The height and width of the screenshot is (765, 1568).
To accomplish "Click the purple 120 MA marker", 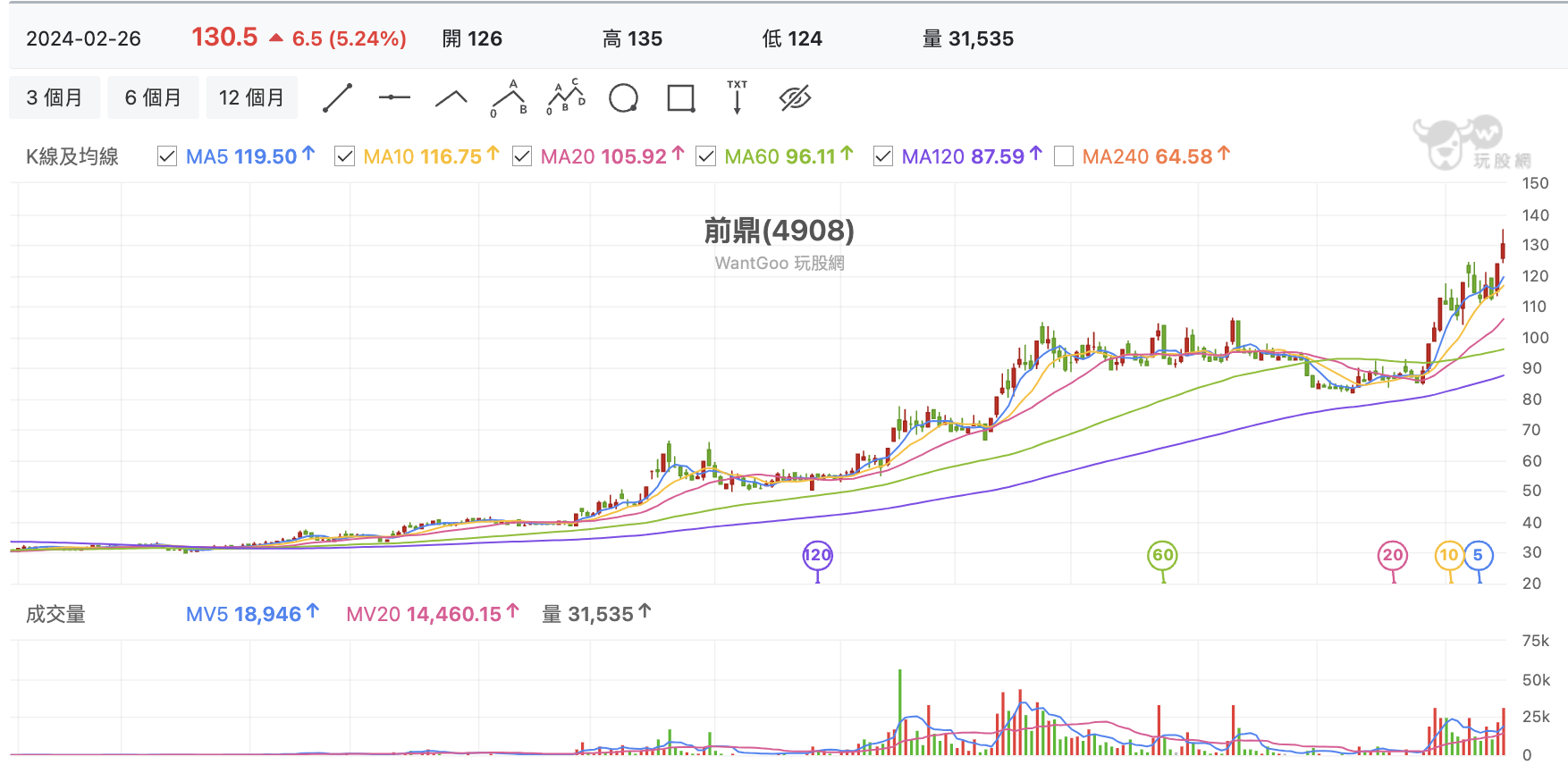I will (817, 555).
